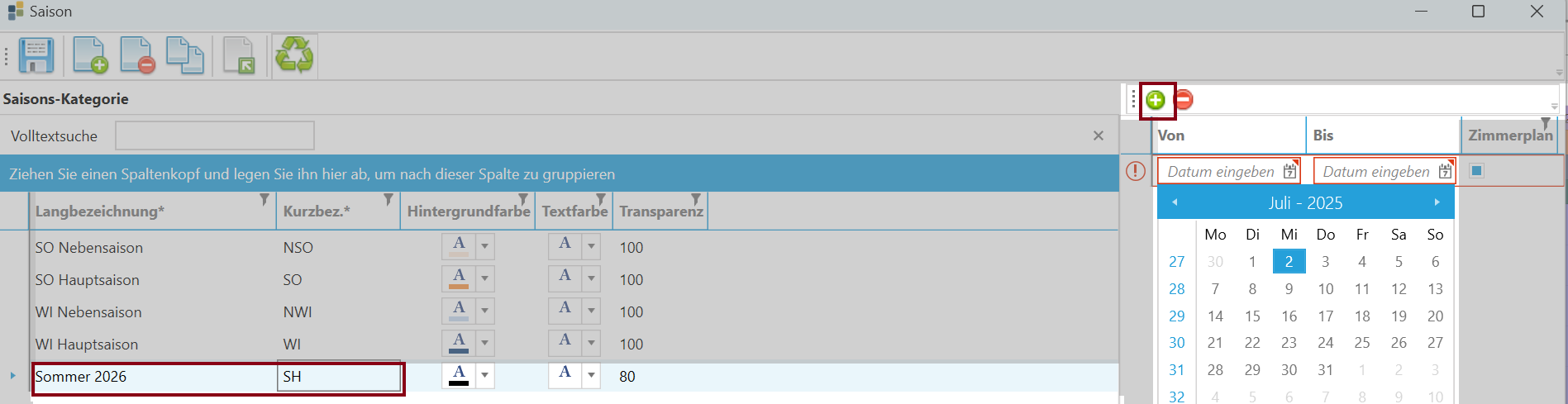The width and height of the screenshot is (1568, 404).
Task: Sort by the Kurzbez. column header
Action: [x=317, y=212]
